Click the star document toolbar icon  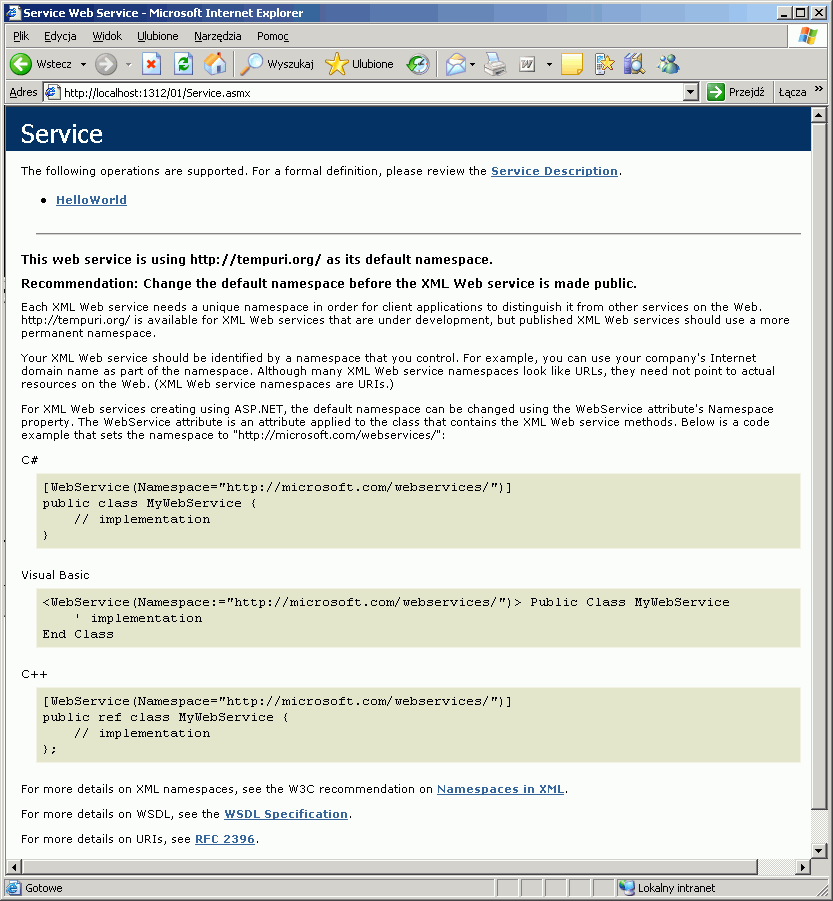[x=604, y=64]
